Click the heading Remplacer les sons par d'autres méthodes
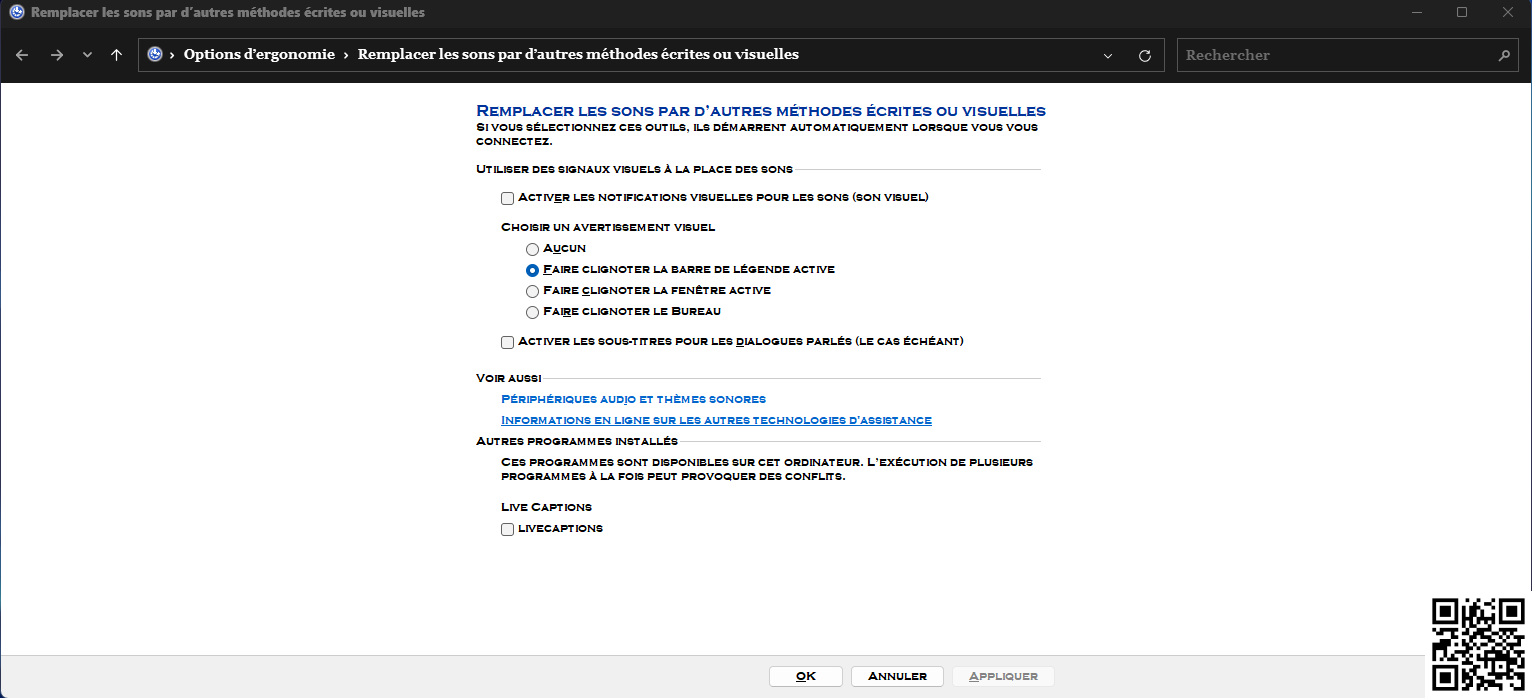Image resolution: width=1532 pixels, height=698 pixels. [761, 111]
